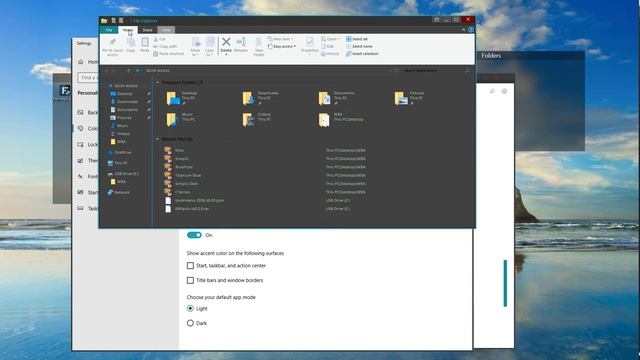Image resolution: width=640 pixels, height=360 pixels.
Task: Click the Pictures folder in Frequent folders
Action: (x=409, y=98)
